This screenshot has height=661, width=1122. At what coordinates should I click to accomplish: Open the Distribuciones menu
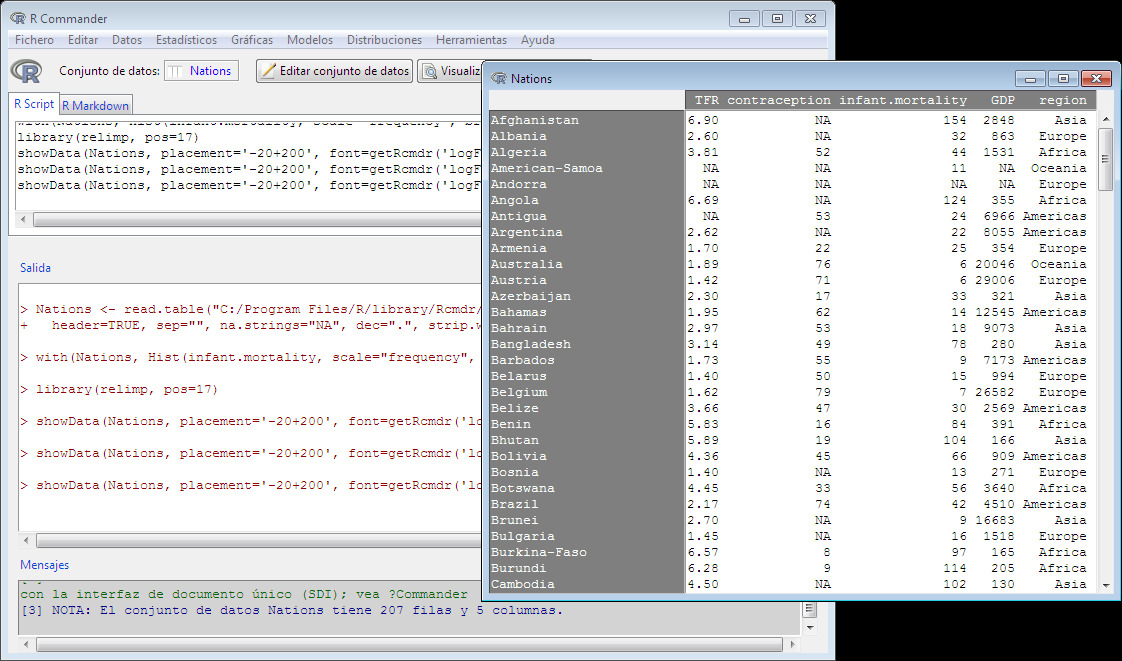[x=384, y=40]
